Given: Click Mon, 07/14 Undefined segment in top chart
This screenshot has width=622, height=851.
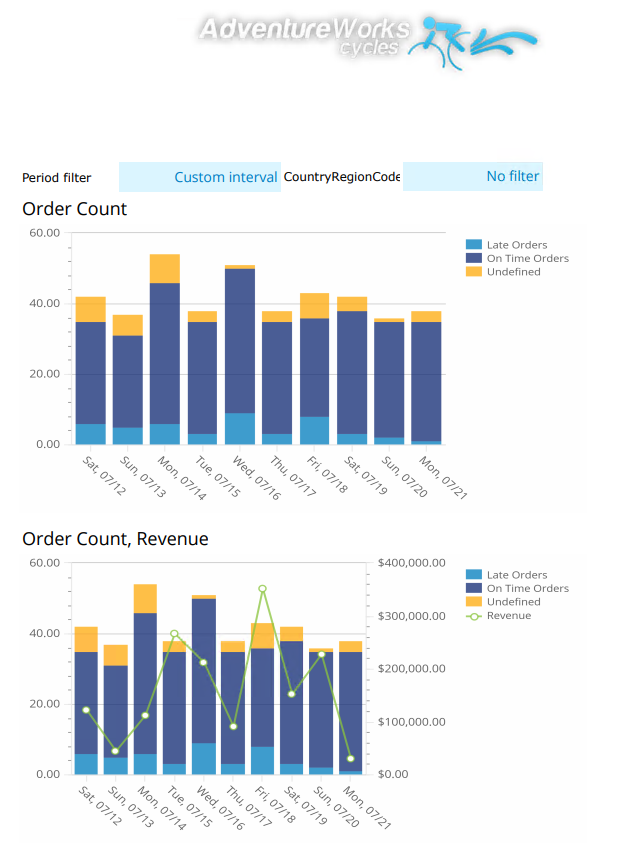Looking at the screenshot, I should coord(164,268).
